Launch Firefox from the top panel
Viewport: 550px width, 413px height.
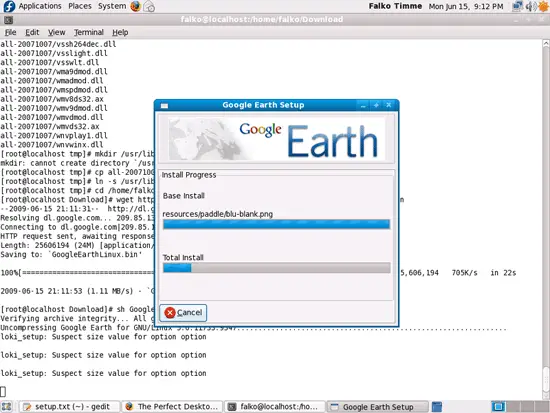coord(135,6)
